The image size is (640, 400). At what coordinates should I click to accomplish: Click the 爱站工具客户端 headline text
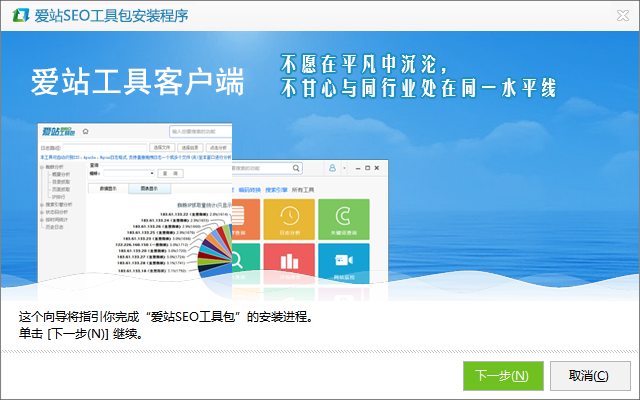pyautogui.click(x=138, y=82)
